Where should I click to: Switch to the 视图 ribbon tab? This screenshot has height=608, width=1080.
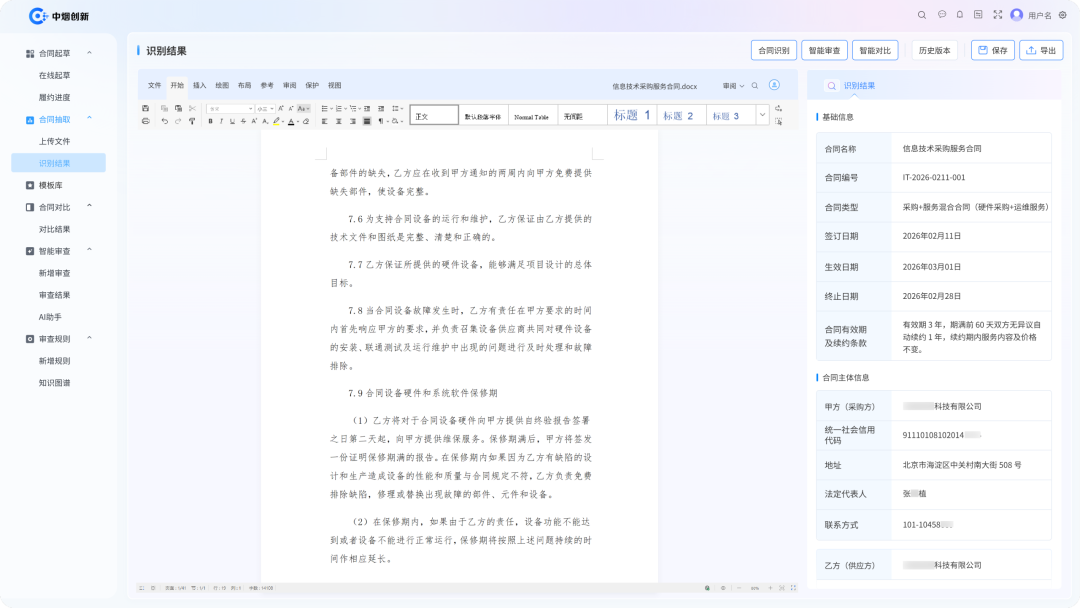tap(335, 85)
